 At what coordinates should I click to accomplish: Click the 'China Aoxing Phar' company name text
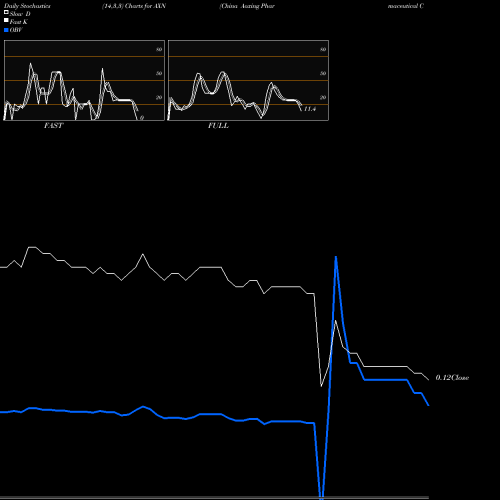tap(247, 6)
